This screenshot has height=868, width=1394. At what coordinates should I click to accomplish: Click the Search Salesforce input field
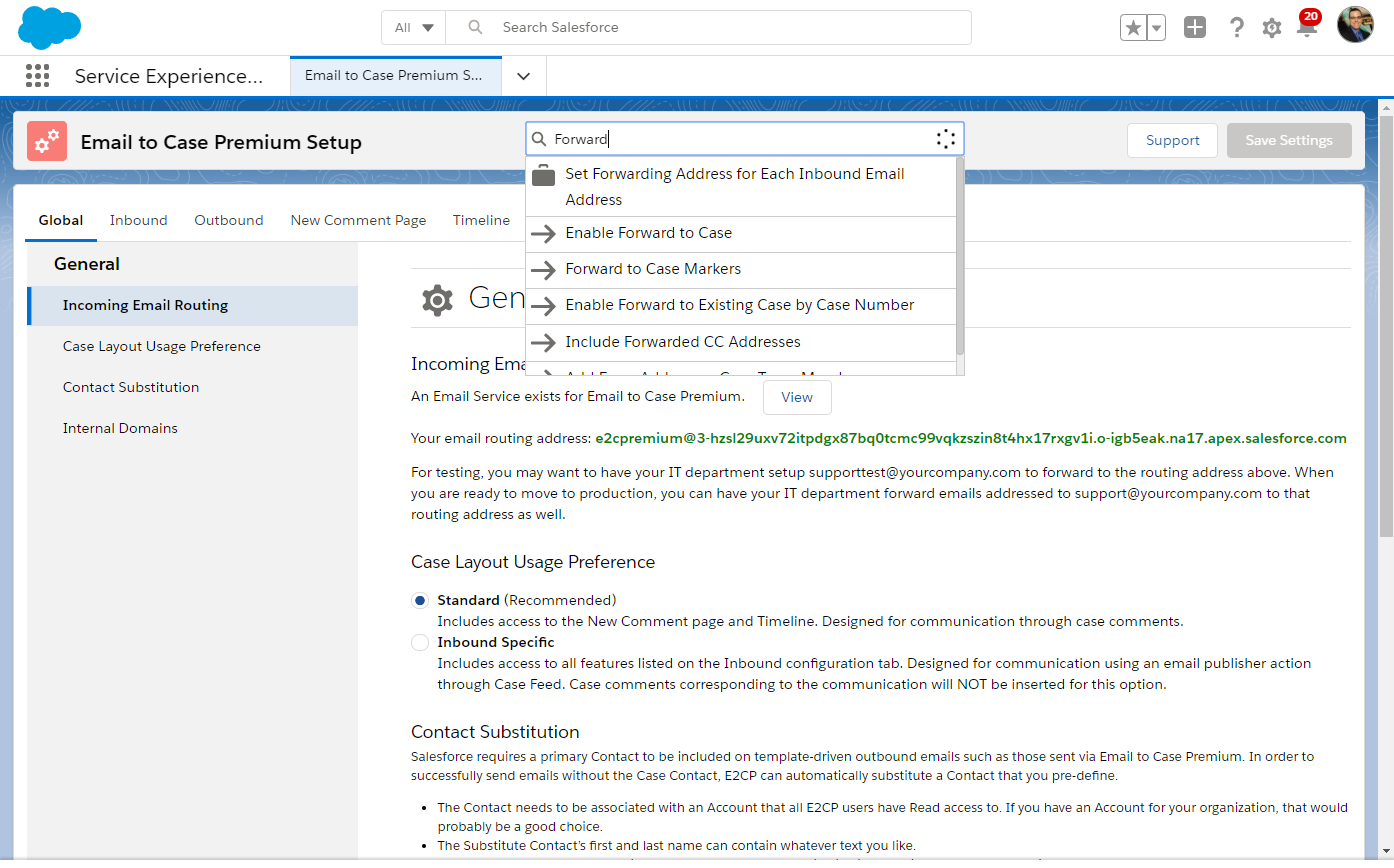(x=708, y=28)
